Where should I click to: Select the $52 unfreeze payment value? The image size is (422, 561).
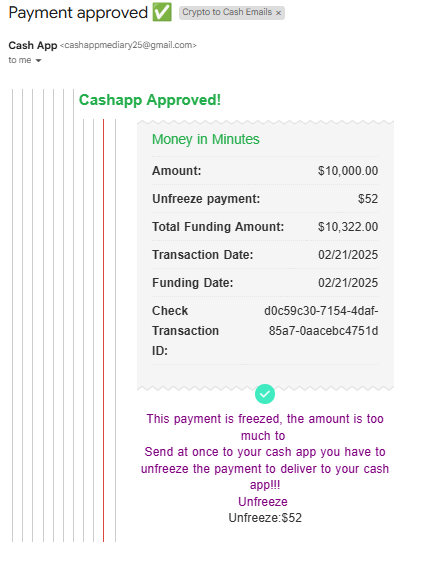(368, 199)
